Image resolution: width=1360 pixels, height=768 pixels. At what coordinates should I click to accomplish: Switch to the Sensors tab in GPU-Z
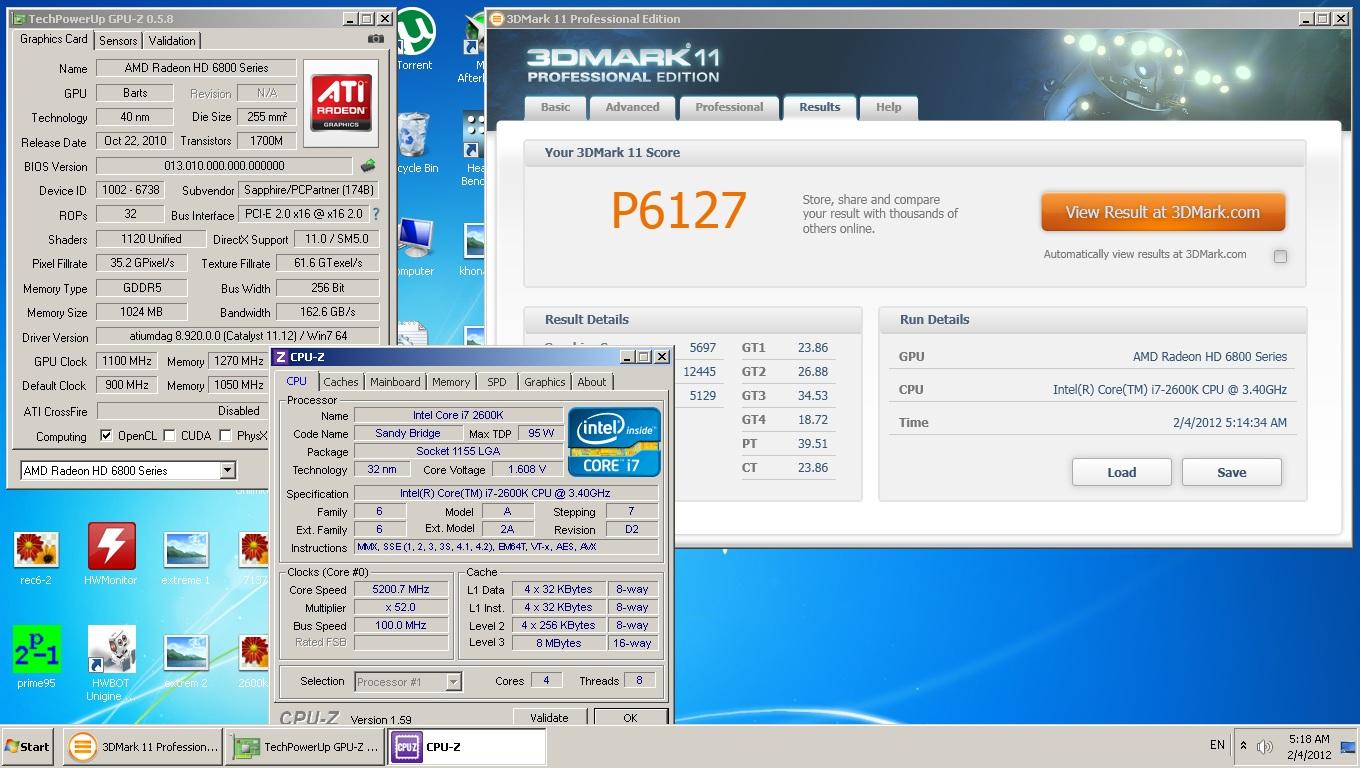[x=118, y=41]
